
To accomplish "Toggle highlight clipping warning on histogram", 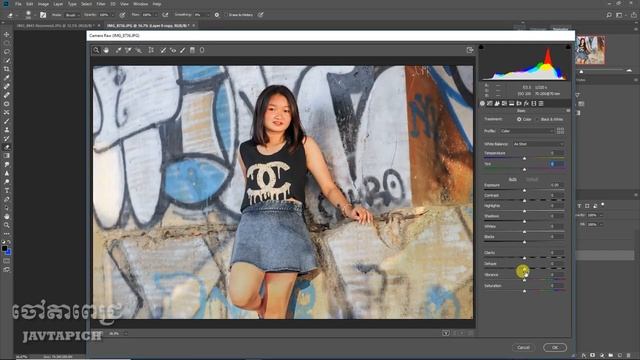I will coord(568,47).
